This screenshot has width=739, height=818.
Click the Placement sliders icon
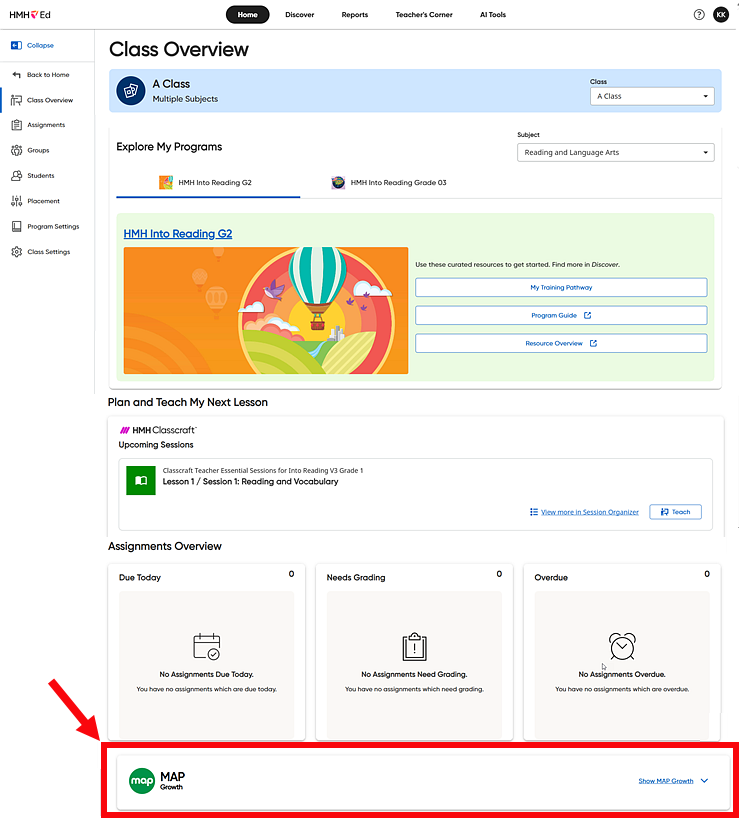click(x=17, y=201)
